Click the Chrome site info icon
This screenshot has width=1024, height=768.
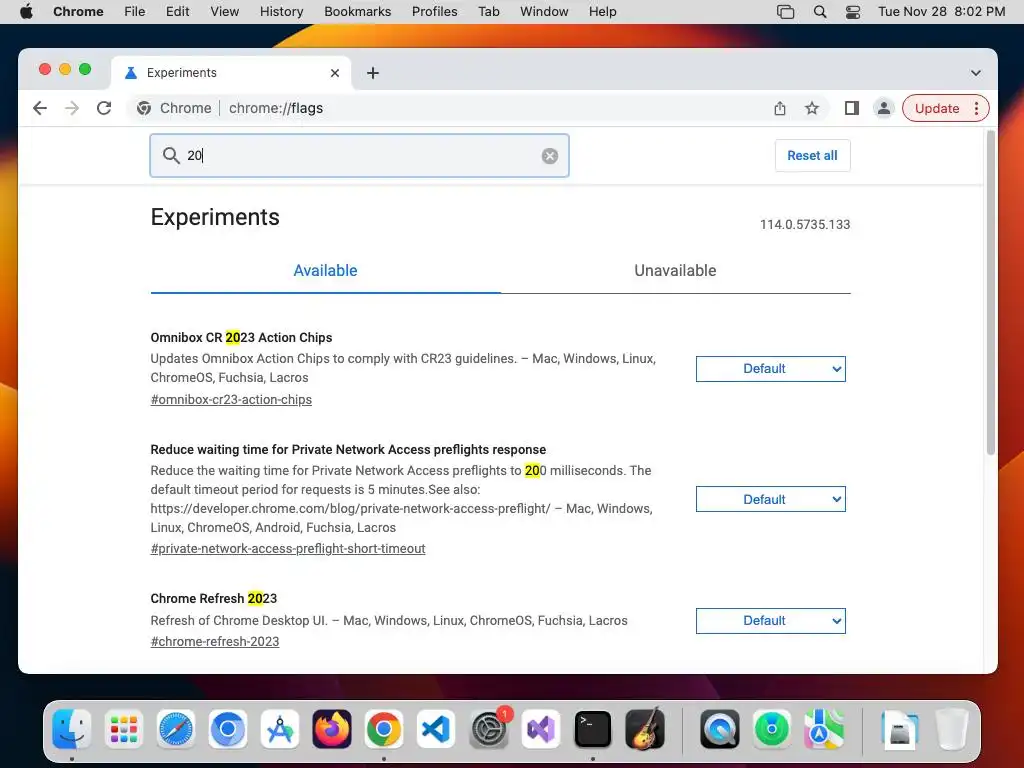pyautogui.click(x=144, y=108)
